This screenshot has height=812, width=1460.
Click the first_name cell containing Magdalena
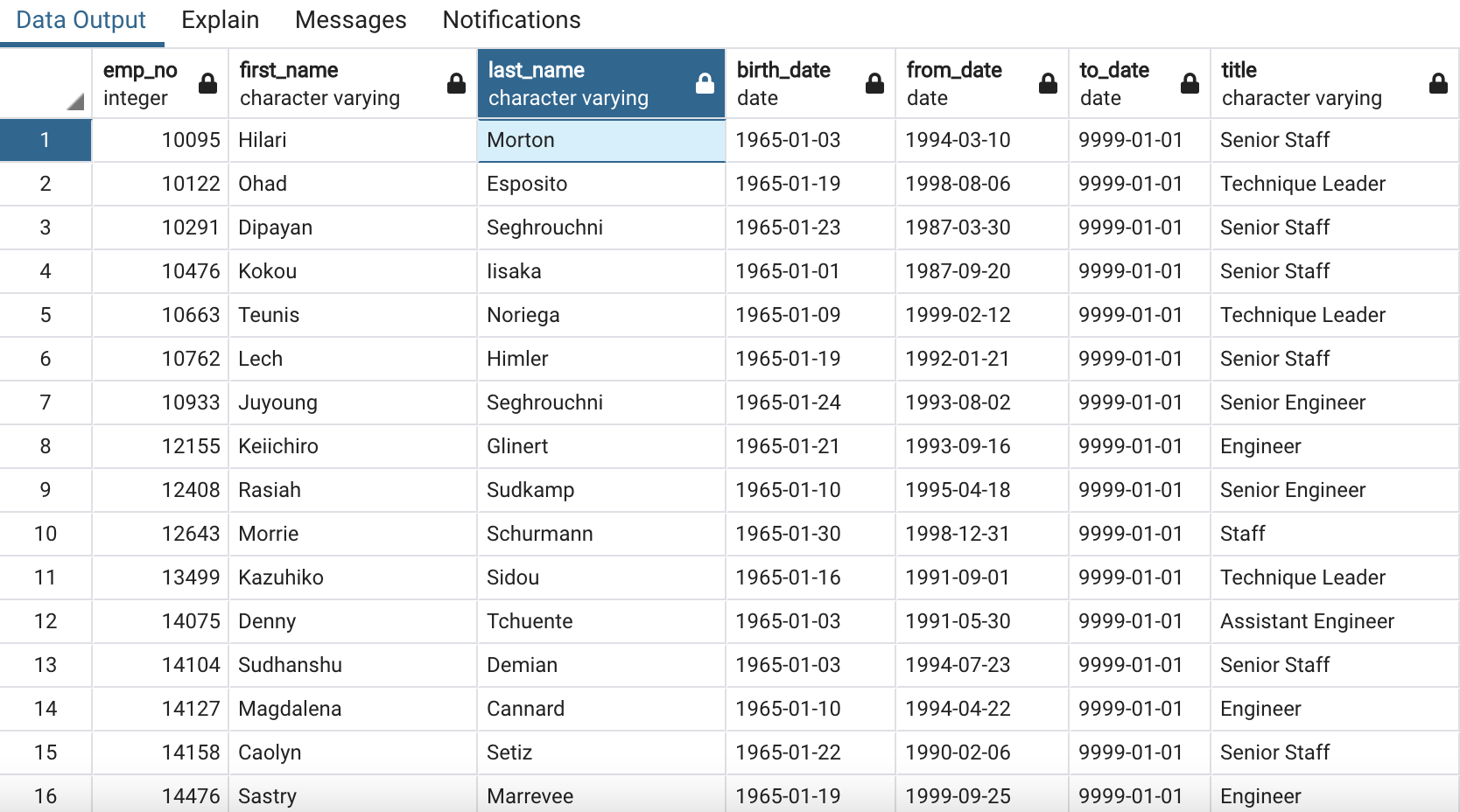click(352, 709)
